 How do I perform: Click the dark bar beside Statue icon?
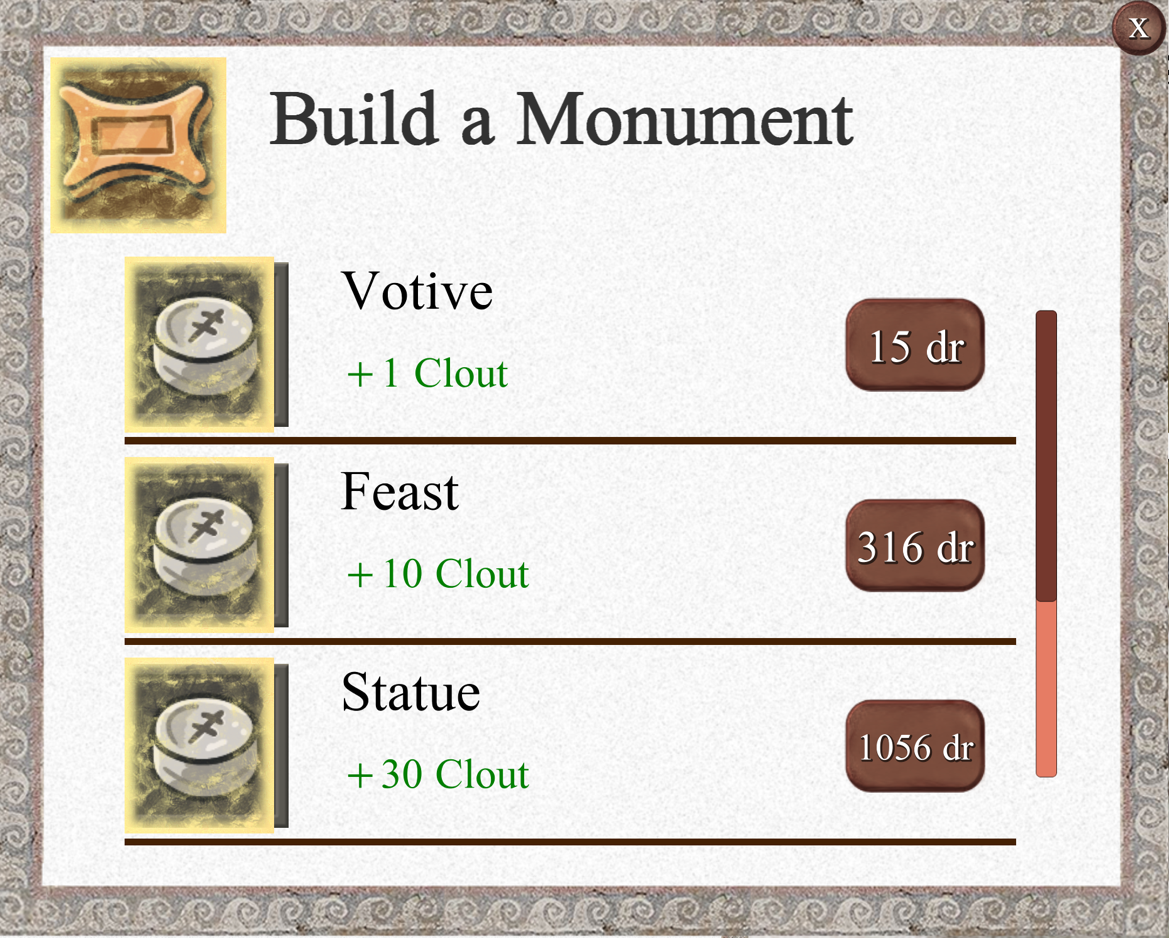(282, 745)
